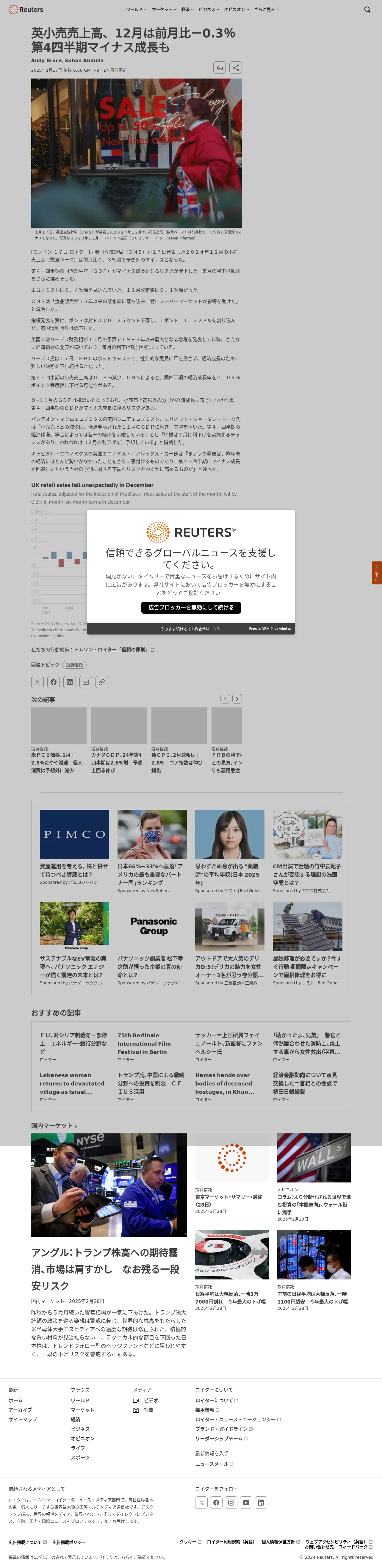Open 米ＰＣＥ価格、1月＋2.5% next article
The image size is (382, 1568).
coord(57,762)
